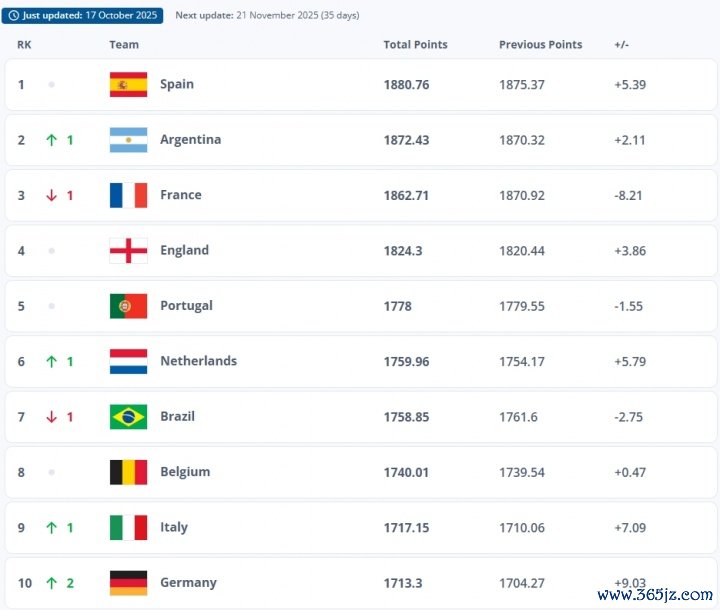Click the clock icon beside Just updated
The height and width of the screenshot is (610, 720).
[x=14, y=16]
